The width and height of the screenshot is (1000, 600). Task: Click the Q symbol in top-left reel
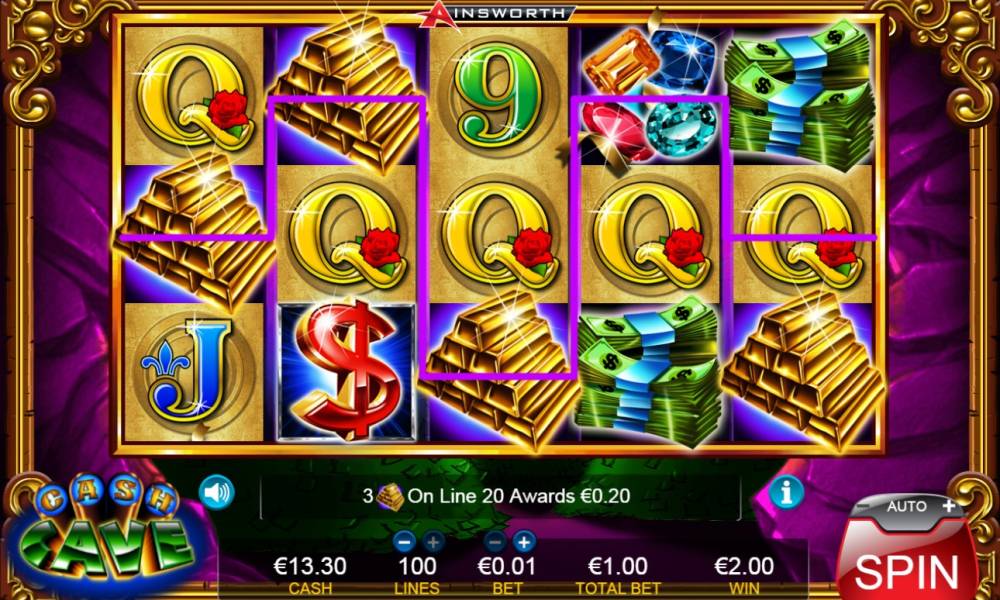click(x=194, y=96)
